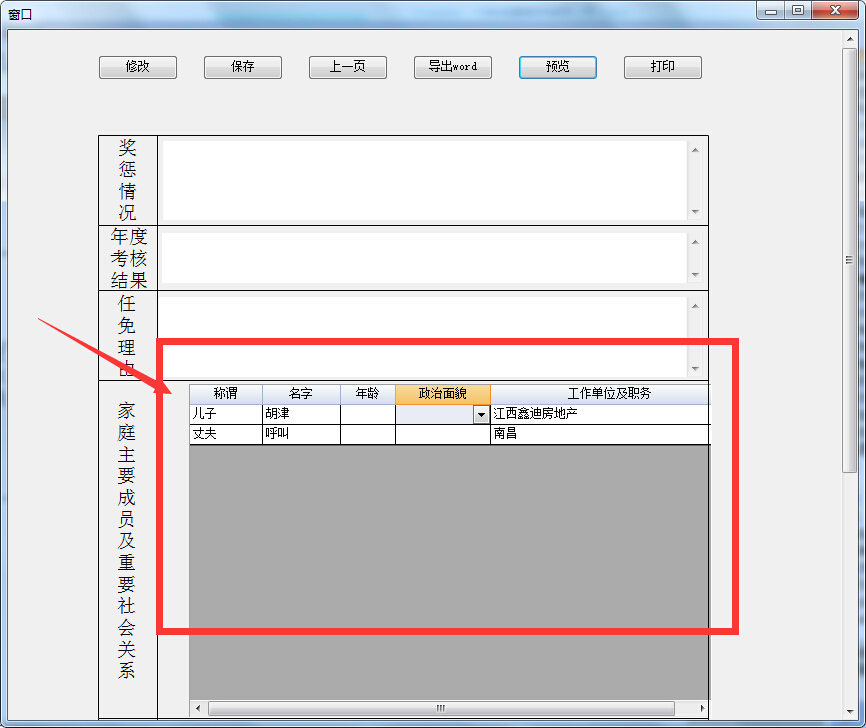866x728 pixels.
Task: Select the 工作单位及职务 column header
Action: click(x=600, y=394)
